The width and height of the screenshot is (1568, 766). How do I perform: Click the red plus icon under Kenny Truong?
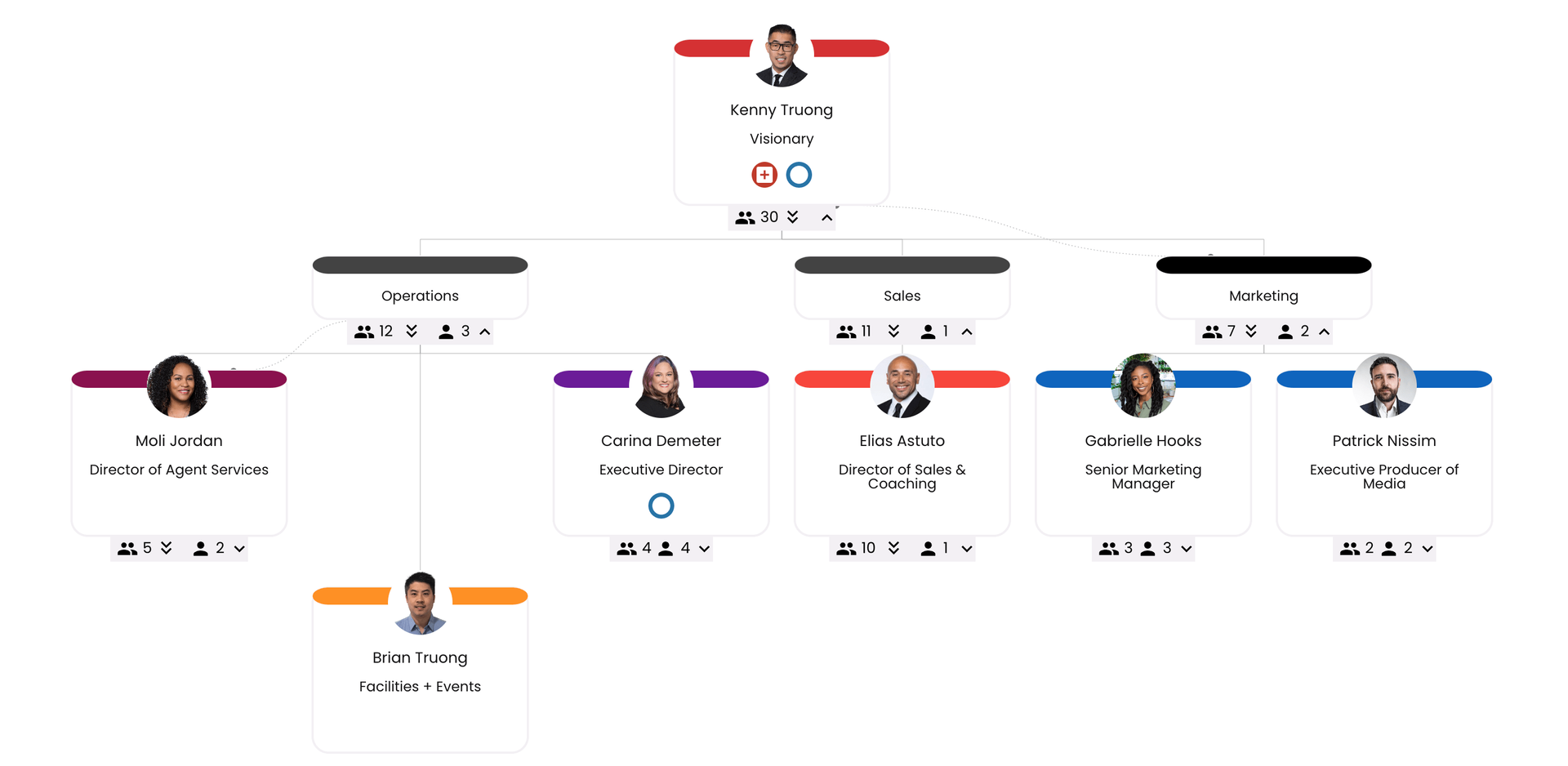click(x=764, y=175)
